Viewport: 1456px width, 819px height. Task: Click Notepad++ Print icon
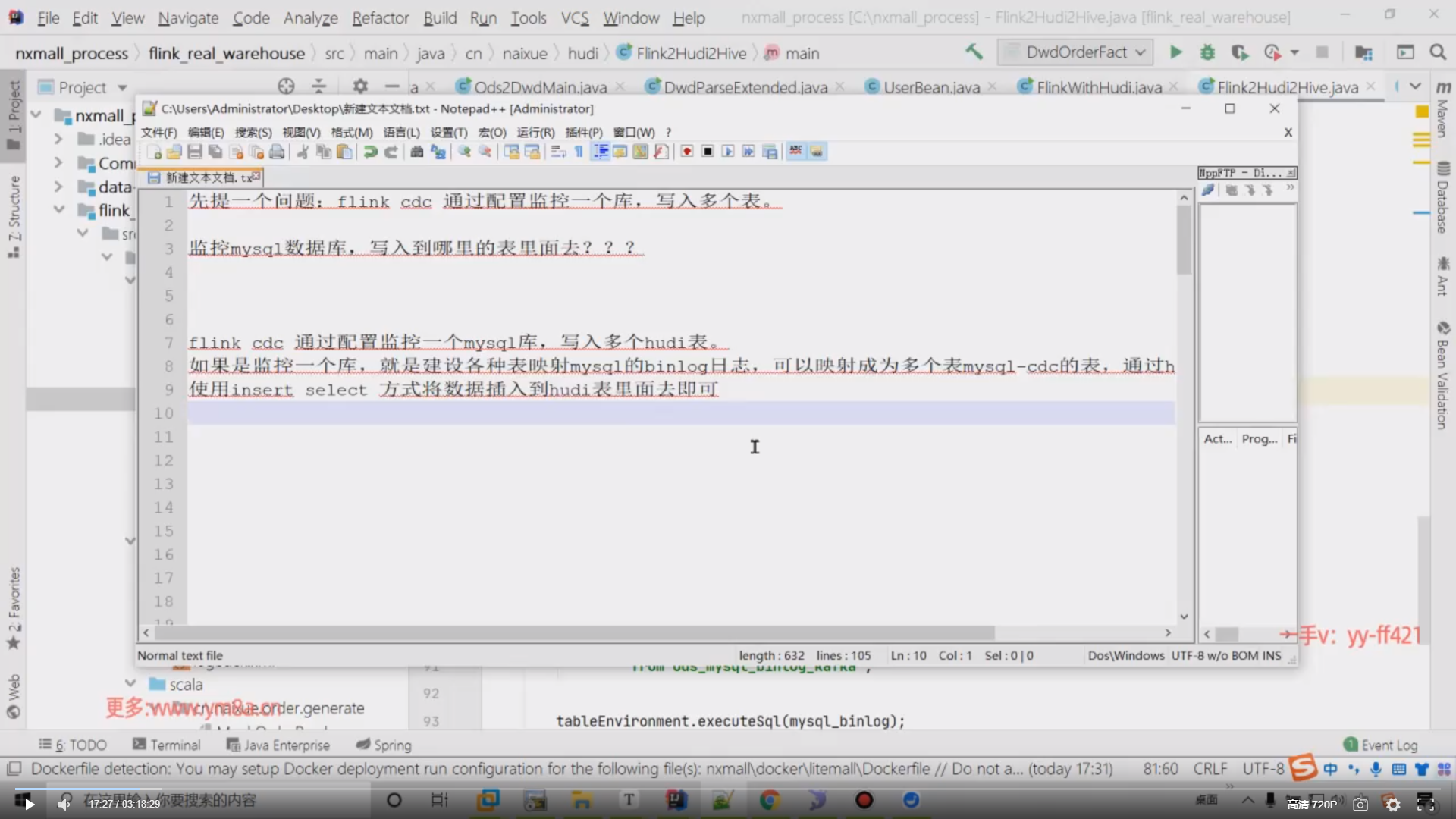(x=277, y=152)
